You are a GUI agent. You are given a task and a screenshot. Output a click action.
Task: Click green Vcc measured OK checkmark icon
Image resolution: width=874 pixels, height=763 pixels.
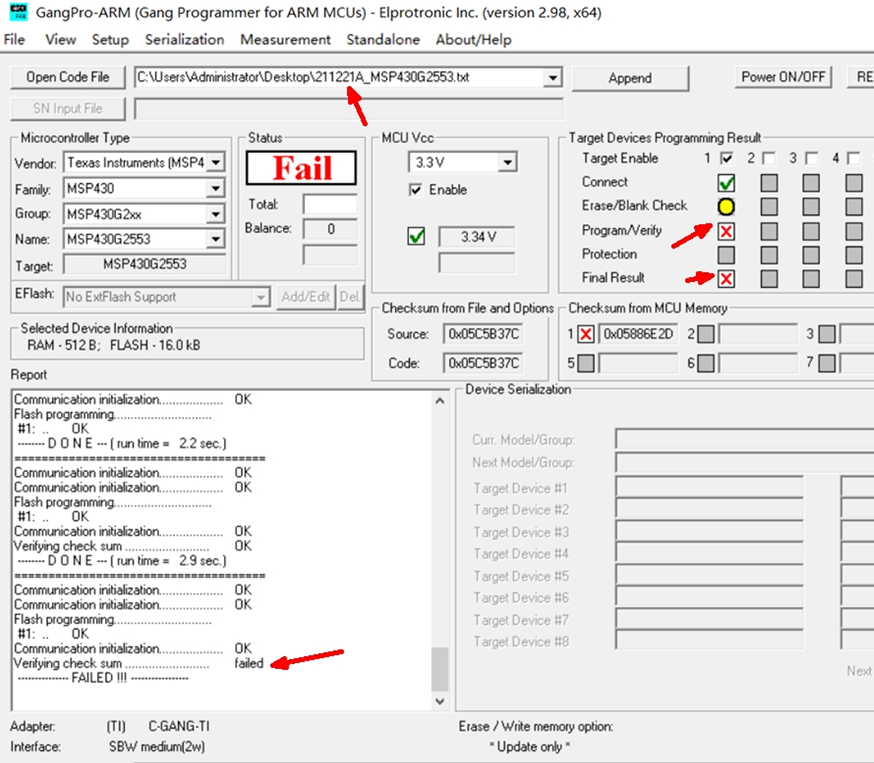(x=416, y=236)
